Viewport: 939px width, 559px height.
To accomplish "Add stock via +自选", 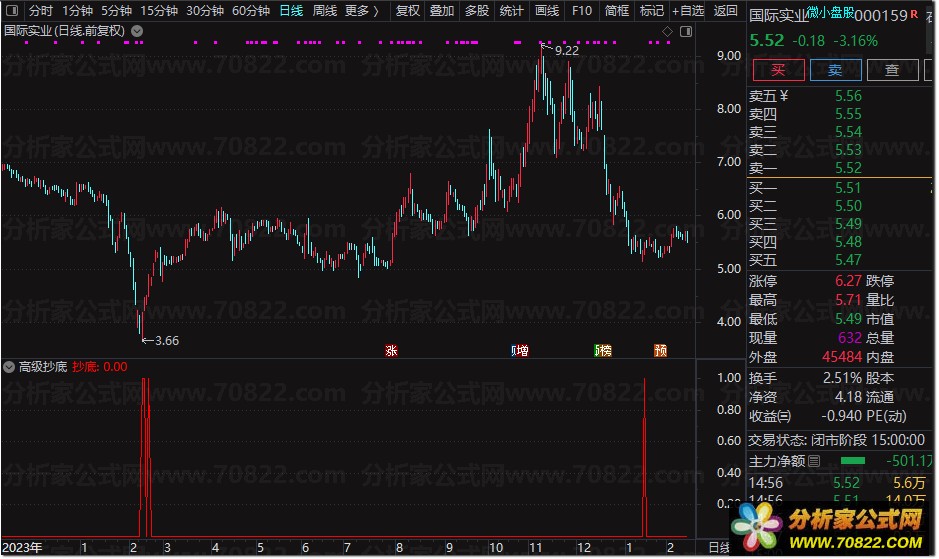I will point(688,10).
